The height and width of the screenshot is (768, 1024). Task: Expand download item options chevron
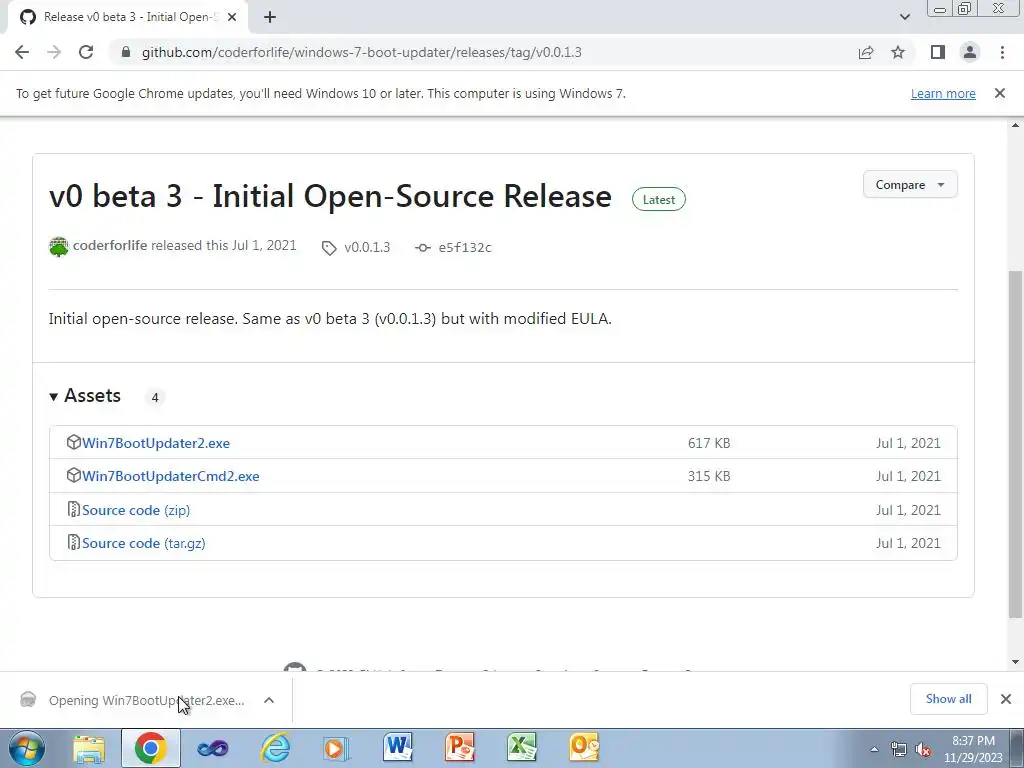coord(268,700)
